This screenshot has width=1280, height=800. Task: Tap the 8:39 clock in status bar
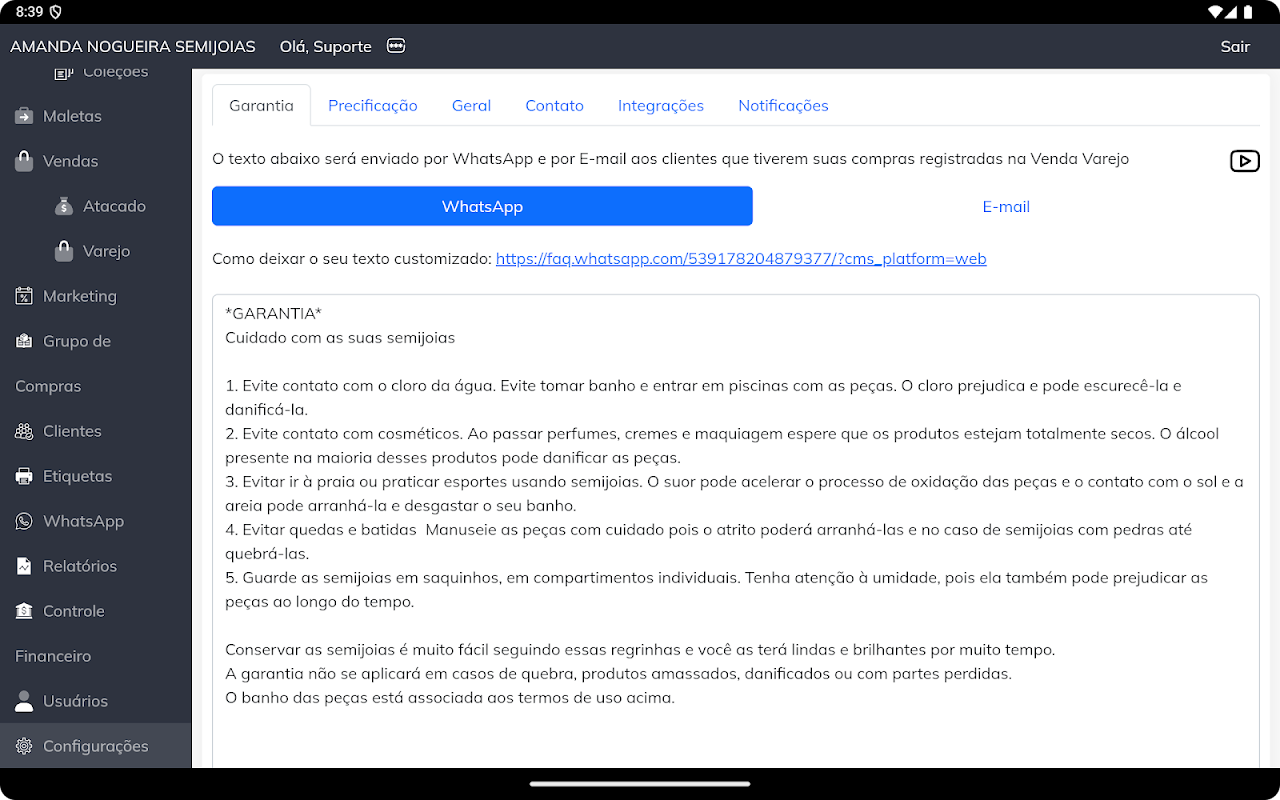point(29,12)
